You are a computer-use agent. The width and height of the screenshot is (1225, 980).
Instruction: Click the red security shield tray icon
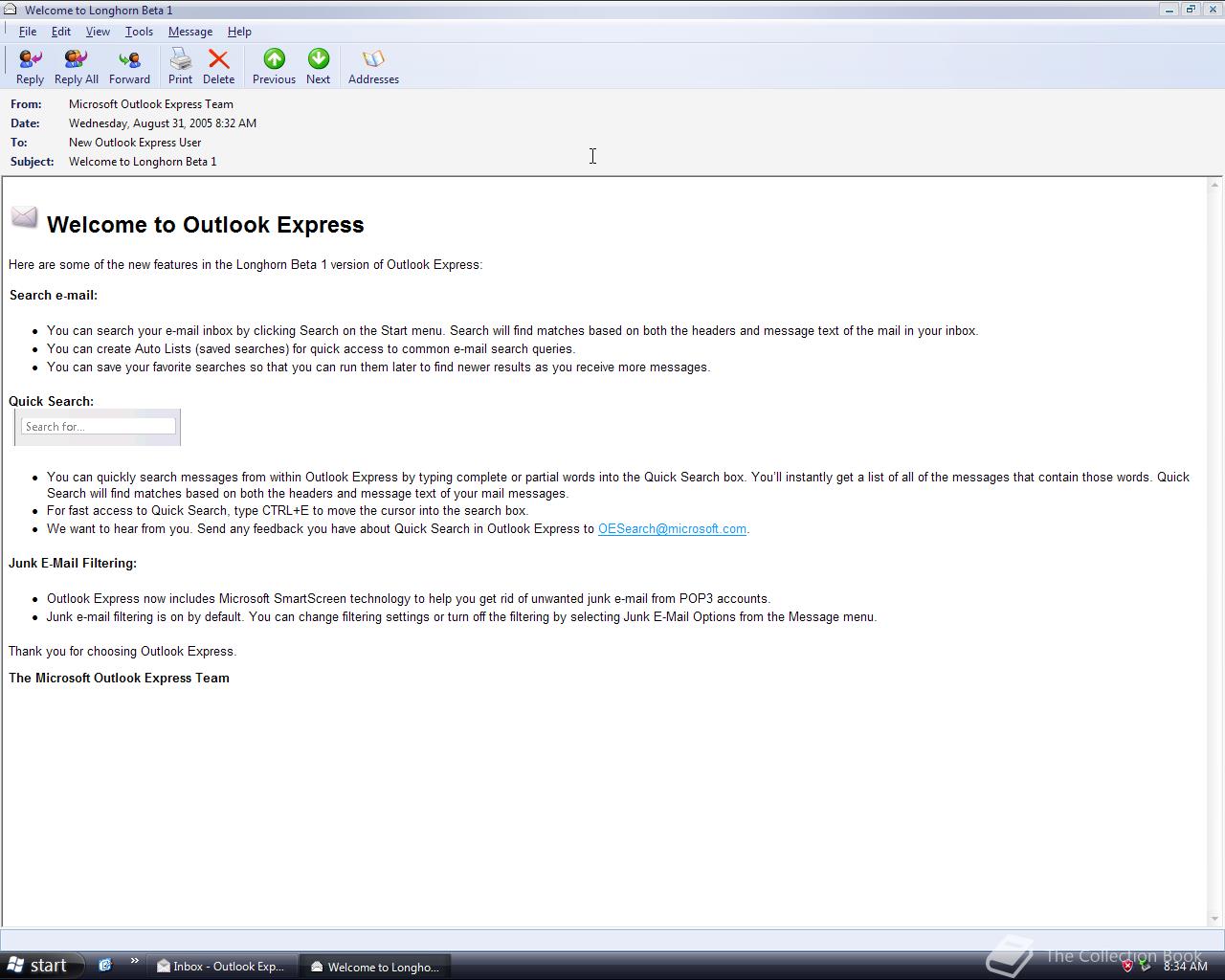[x=1127, y=966]
